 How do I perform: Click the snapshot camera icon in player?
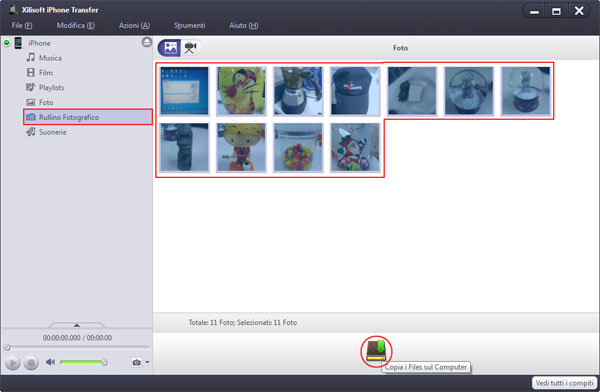point(137,362)
